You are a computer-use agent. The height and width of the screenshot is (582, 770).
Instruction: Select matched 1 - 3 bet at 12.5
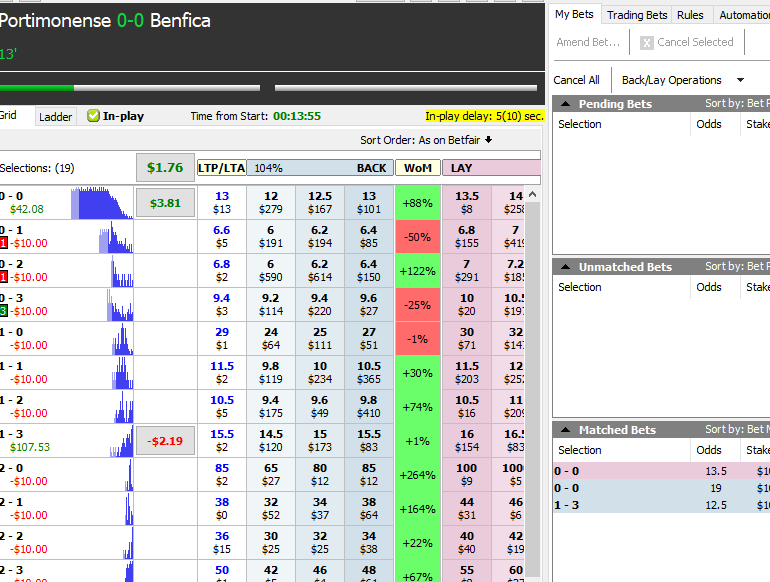tap(661, 505)
